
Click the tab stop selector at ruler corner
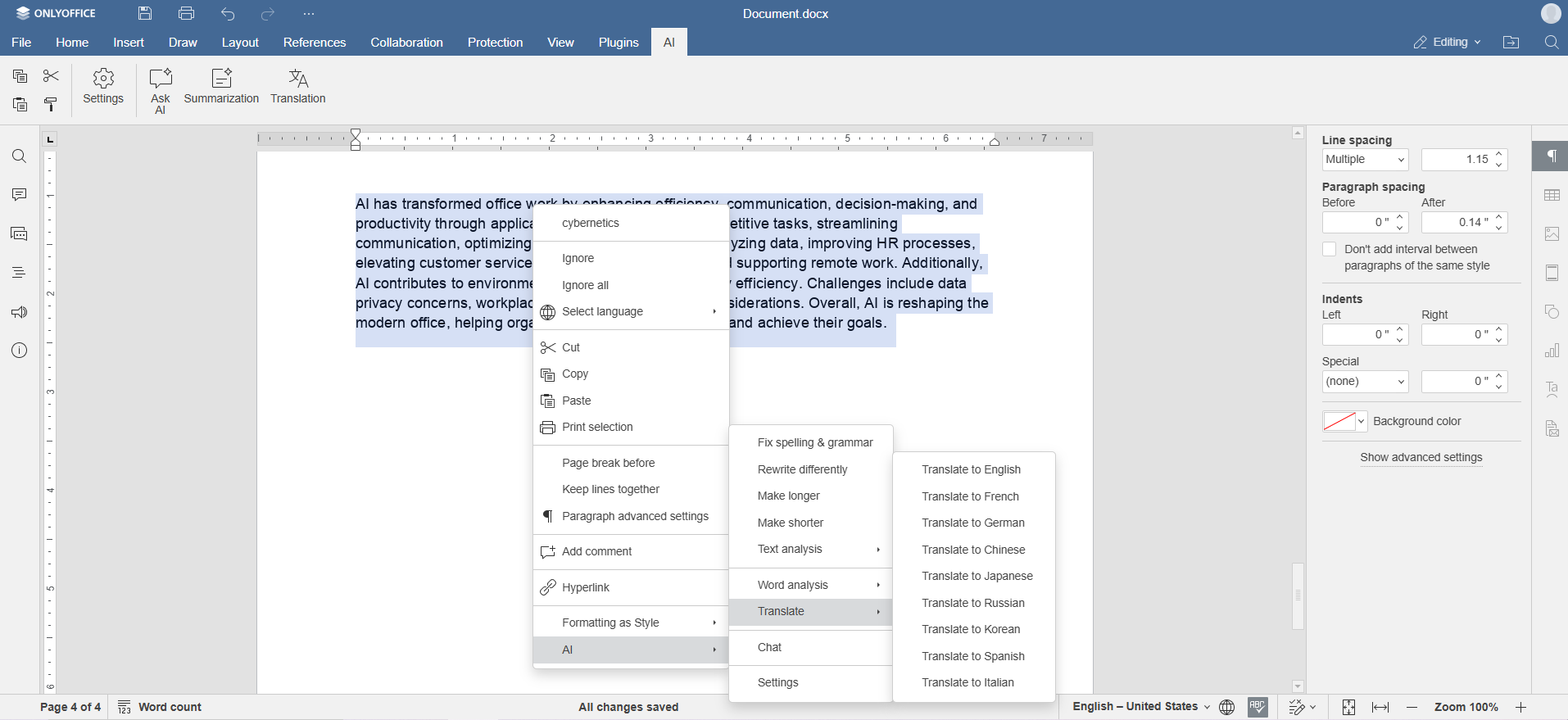pyautogui.click(x=50, y=139)
